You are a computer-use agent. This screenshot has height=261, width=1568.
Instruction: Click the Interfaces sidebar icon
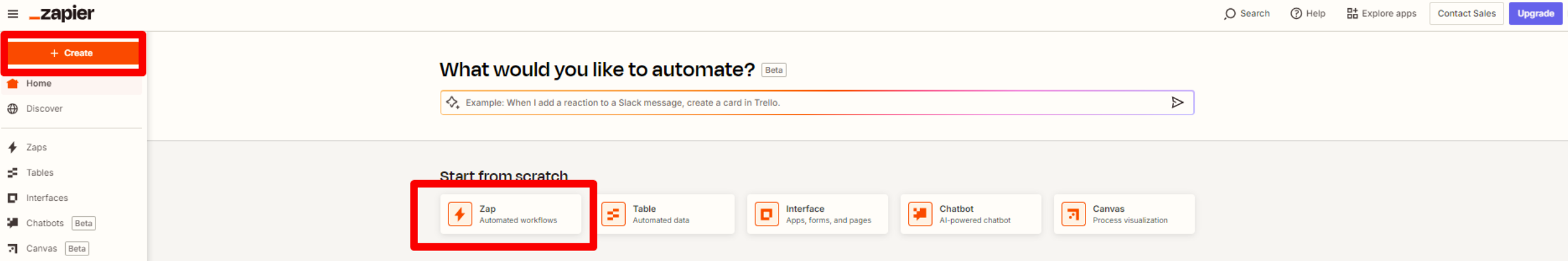[x=13, y=198]
